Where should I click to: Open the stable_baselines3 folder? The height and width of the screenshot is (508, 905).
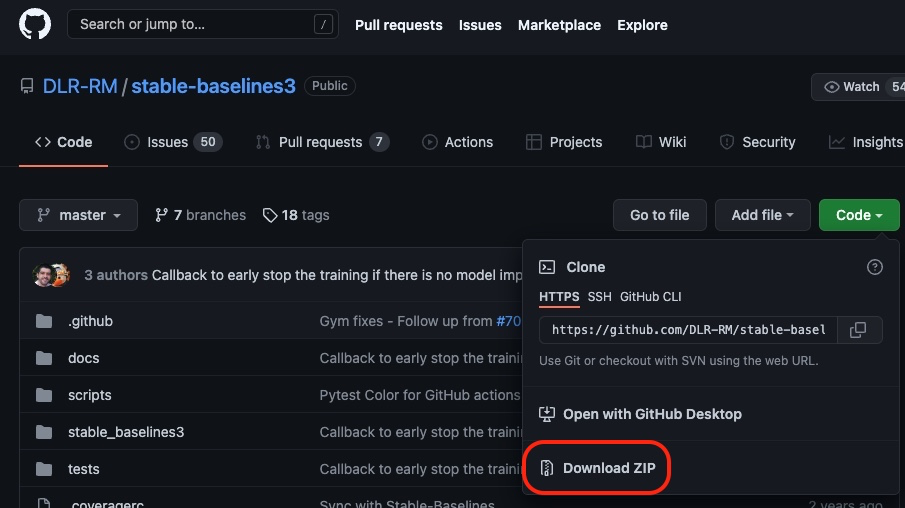(x=126, y=432)
